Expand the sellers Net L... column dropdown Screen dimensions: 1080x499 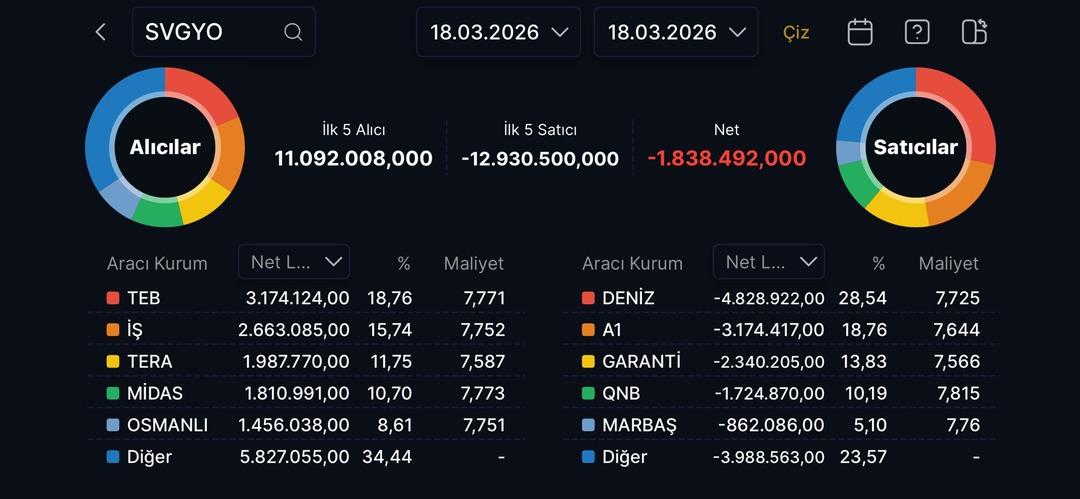(769, 262)
